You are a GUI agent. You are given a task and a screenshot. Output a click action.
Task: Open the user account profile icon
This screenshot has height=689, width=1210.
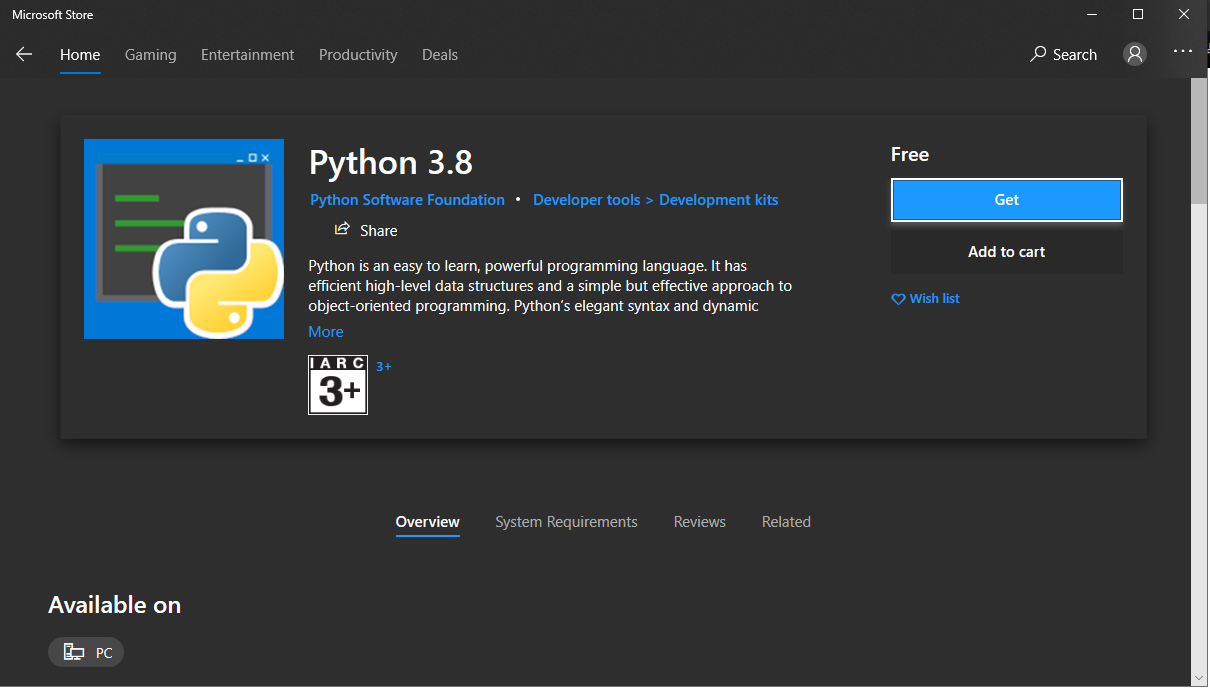[1134, 54]
